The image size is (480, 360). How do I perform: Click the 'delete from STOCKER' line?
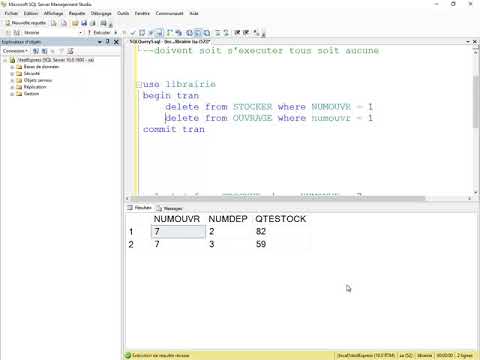[269, 107]
